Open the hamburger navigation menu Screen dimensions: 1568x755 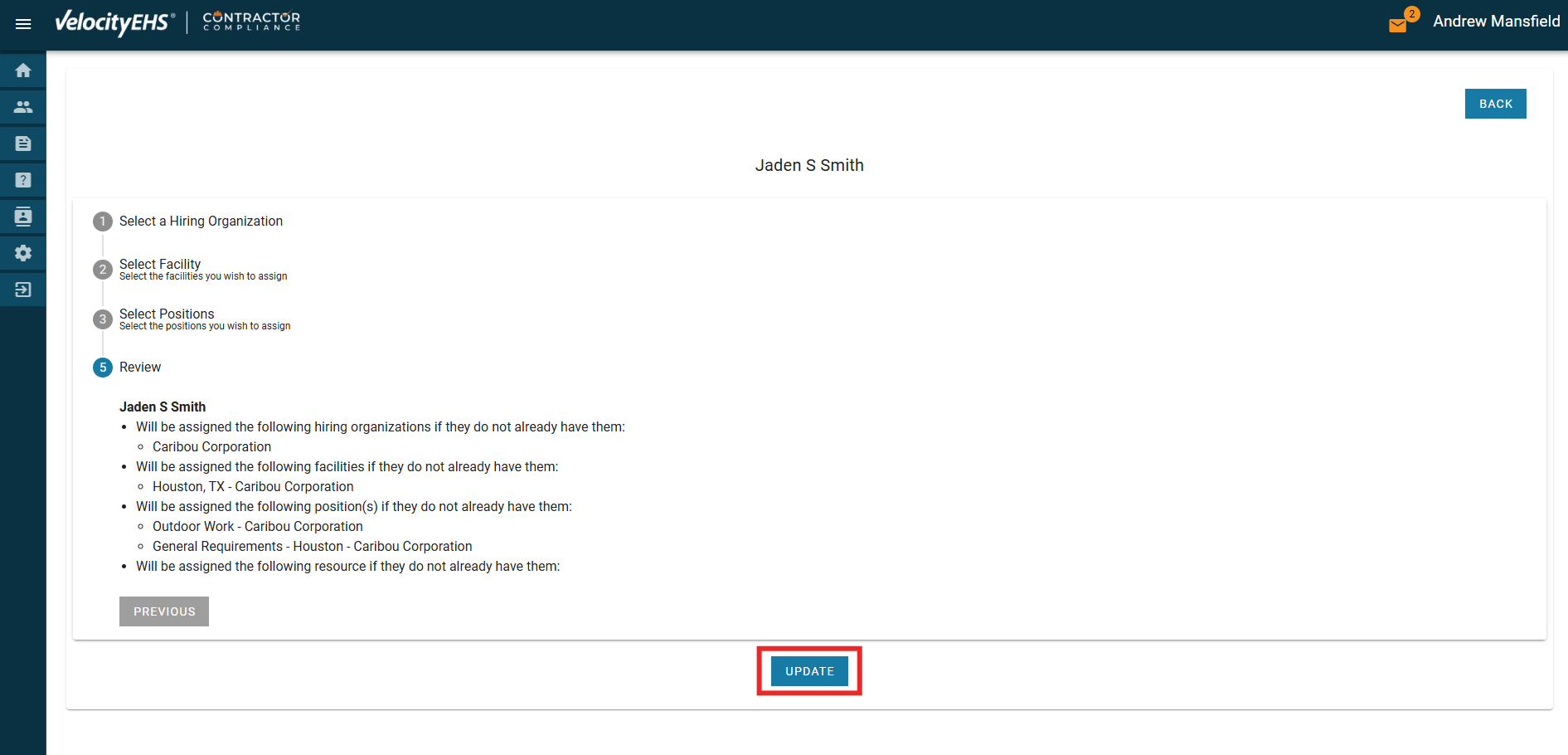[x=23, y=24]
